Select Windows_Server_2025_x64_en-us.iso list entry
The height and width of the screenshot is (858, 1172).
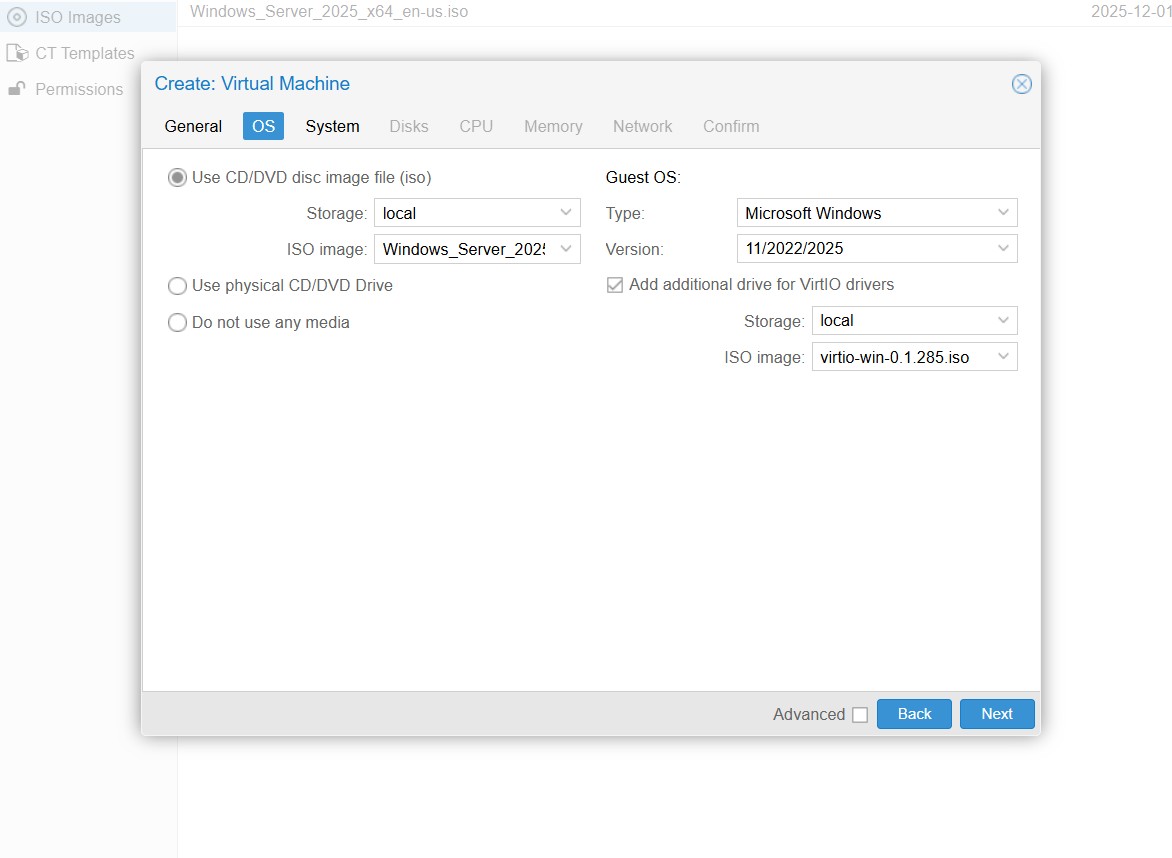click(329, 12)
